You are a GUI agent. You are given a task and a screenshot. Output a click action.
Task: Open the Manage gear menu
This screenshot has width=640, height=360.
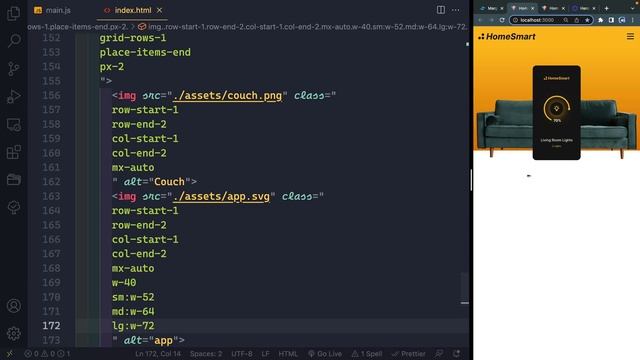tap(13, 333)
